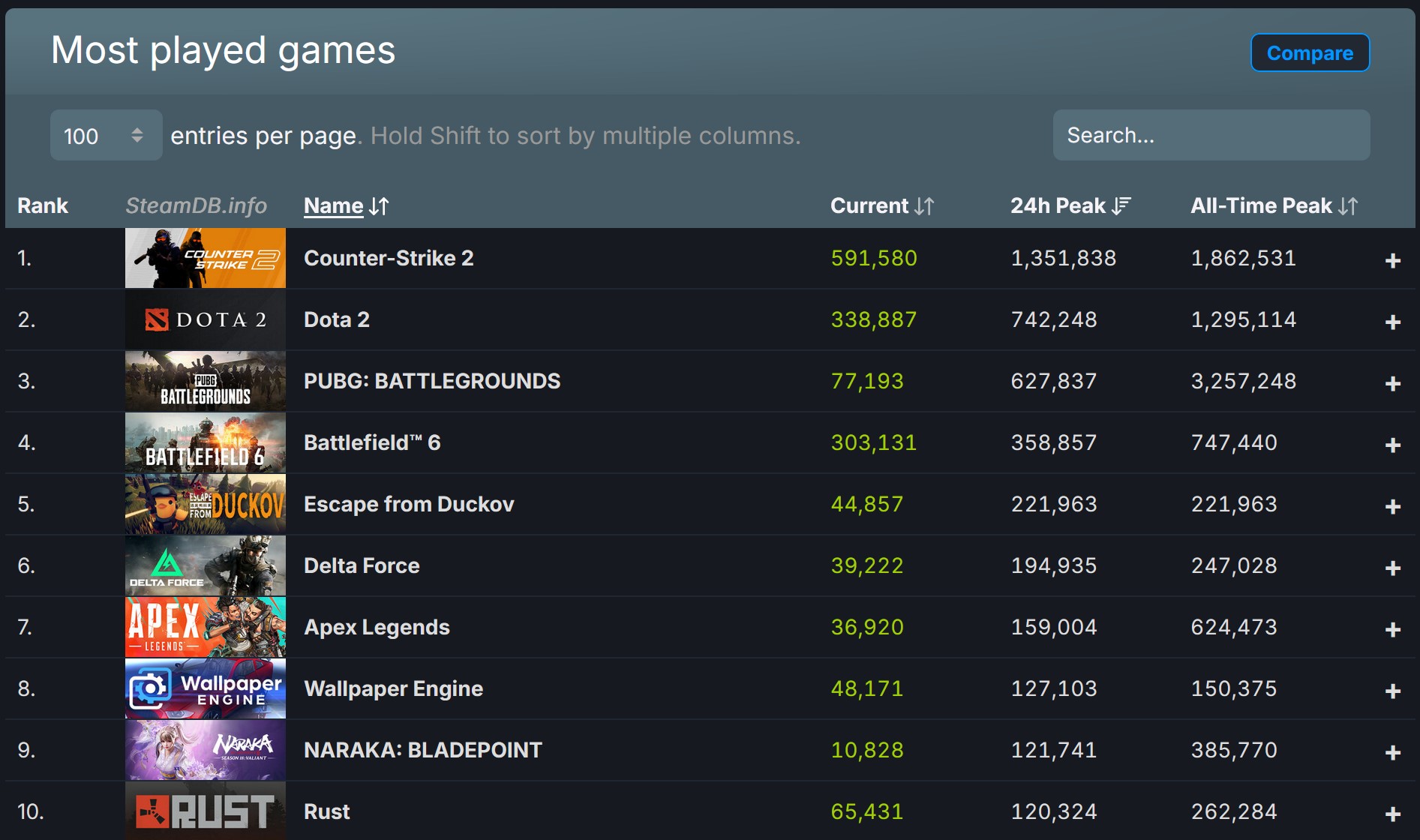The image size is (1420, 840).
Task: Open the Escape from Duckov thumbnail
Action: (x=206, y=504)
